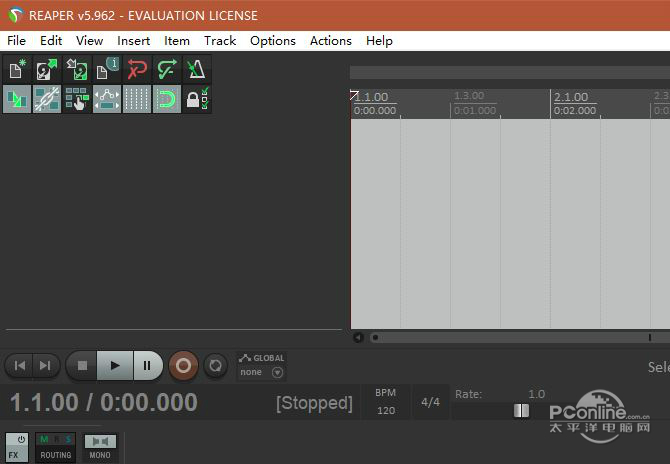Toggle the metronome icon
The width and height of the screenshot is (670, 464).
tap(197, 69)
